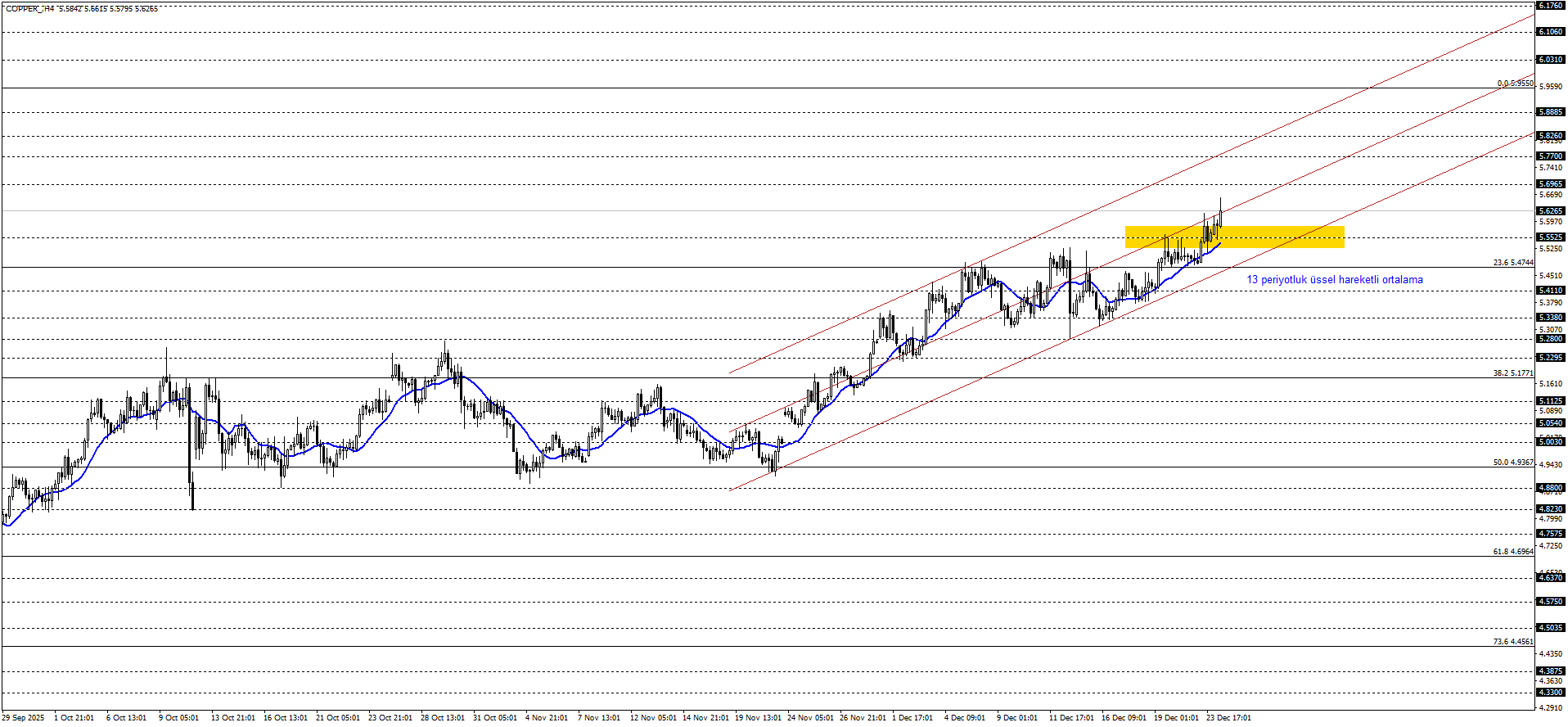Image resolution: width=1568 pixels, height=727 pixels.
Task: Click the Fibonacci 50.0 4.9367 label
Action: [1512, 463]
